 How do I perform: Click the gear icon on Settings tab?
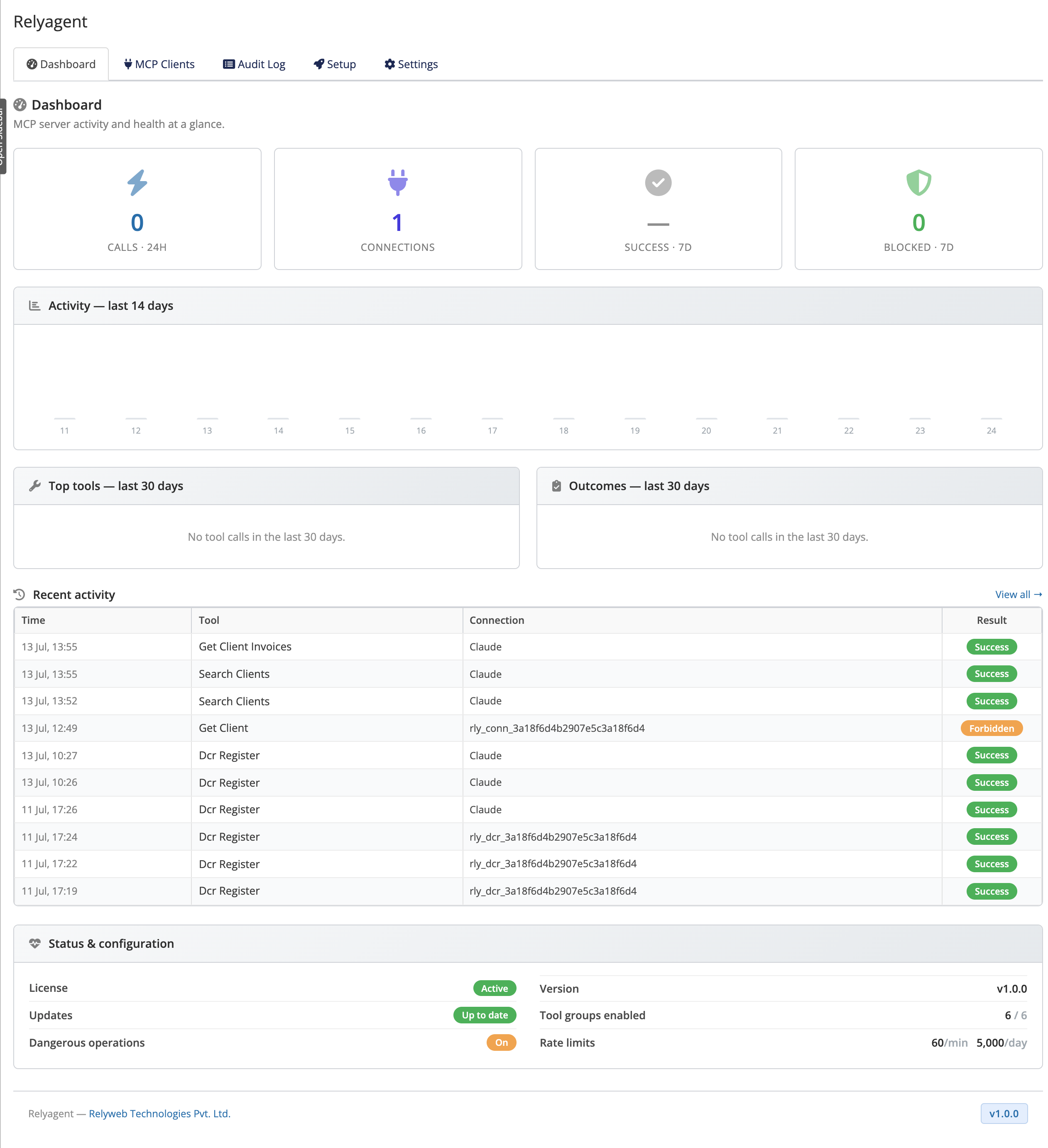pyautogui.click(x=389, y=64)
